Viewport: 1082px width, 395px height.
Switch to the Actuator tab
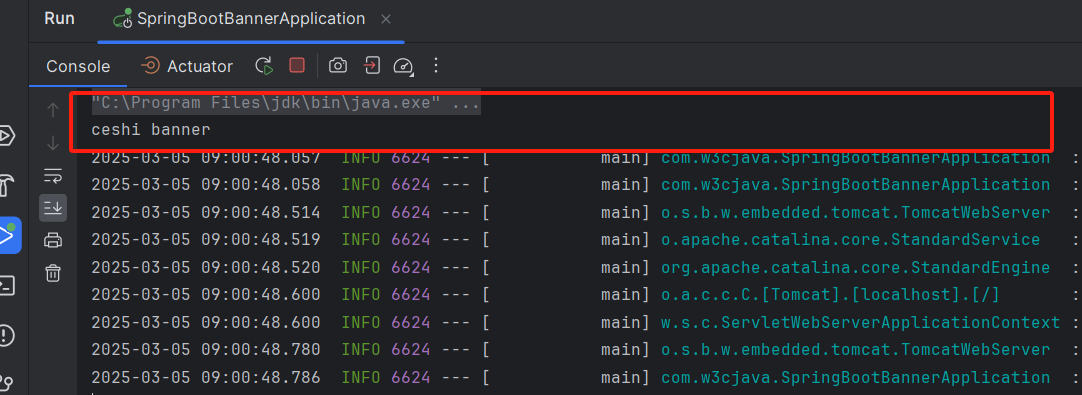(x=186, y=66)
